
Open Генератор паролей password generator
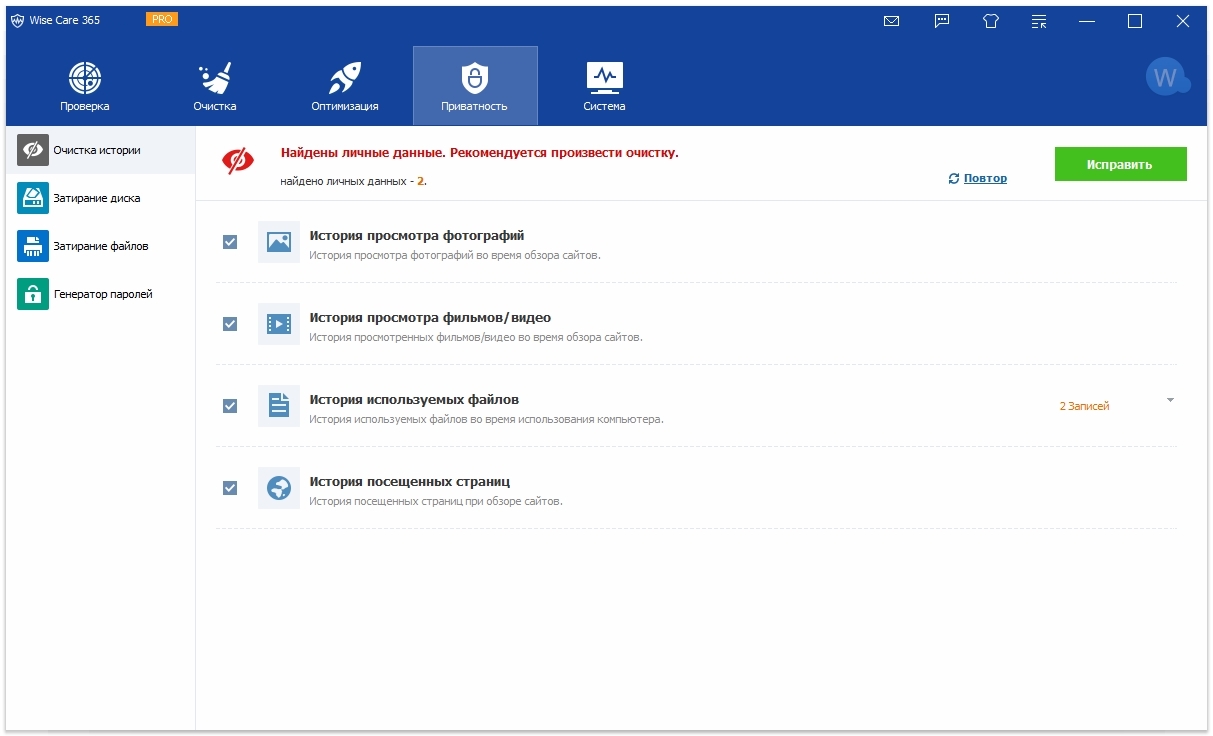pyautogui.click(x=102, y=294)
